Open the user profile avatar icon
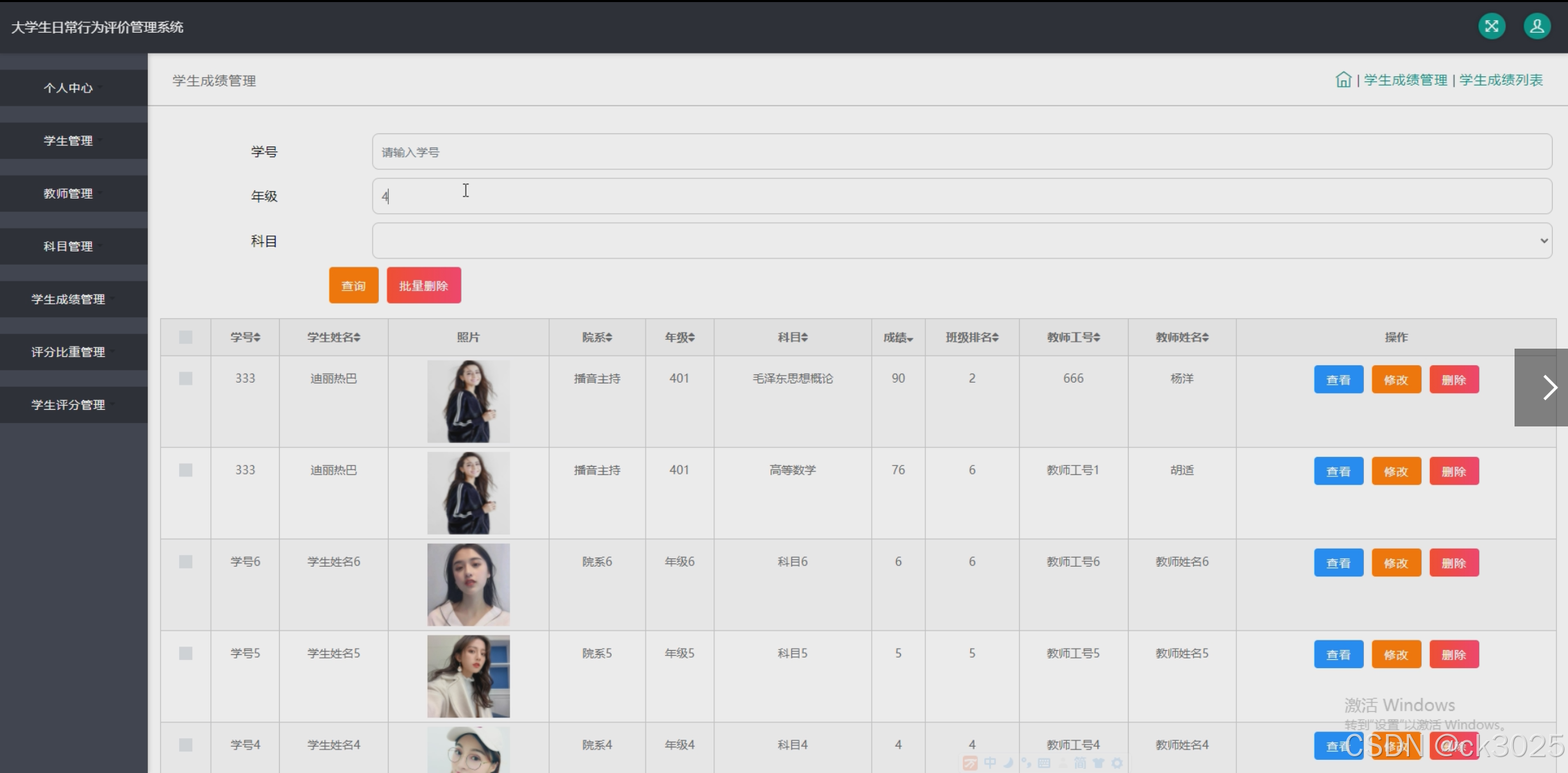1568x773 pixels. pyautogui.click(x=1537, y=26)
